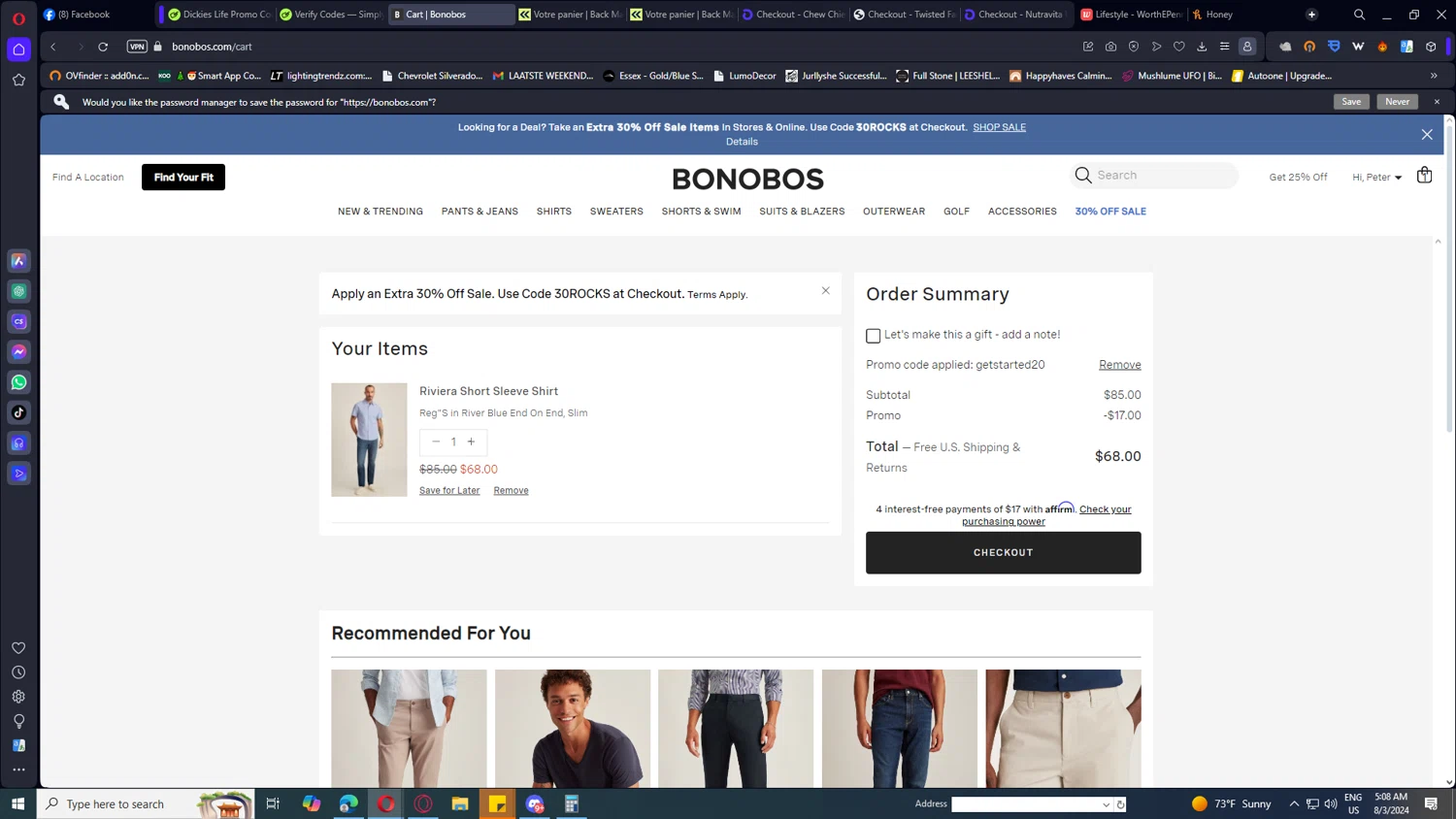Toggle the VPN badge in the address bar
Image resolution: width=1456 pixels, height=819 pixels.
pyautogui.click(x=137, y=47)
